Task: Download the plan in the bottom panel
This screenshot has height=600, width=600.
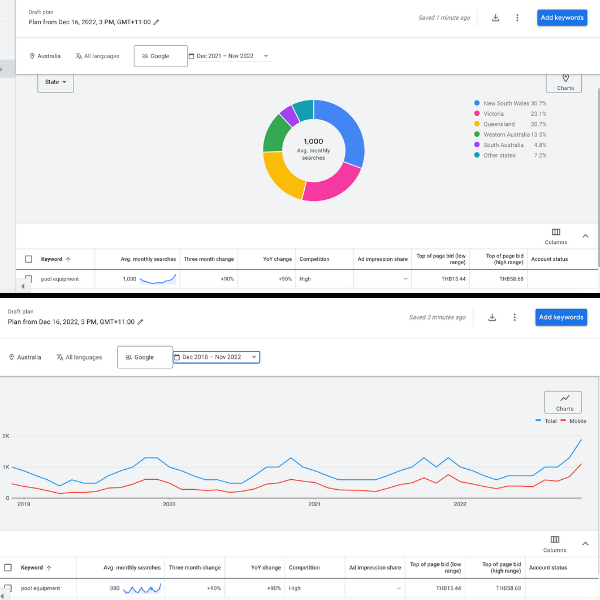Action: pos(492,317)
